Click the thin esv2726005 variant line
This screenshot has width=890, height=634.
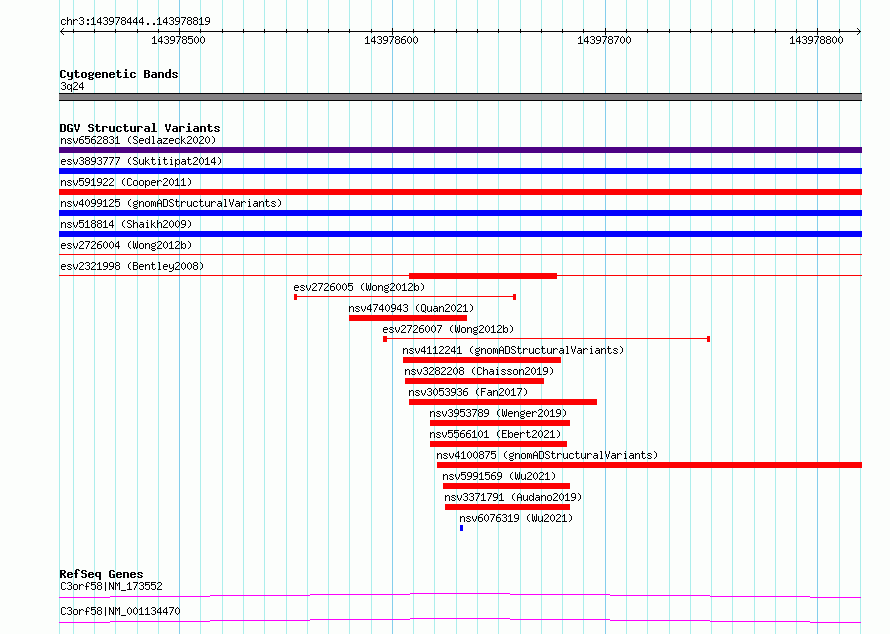coord(405,297)
